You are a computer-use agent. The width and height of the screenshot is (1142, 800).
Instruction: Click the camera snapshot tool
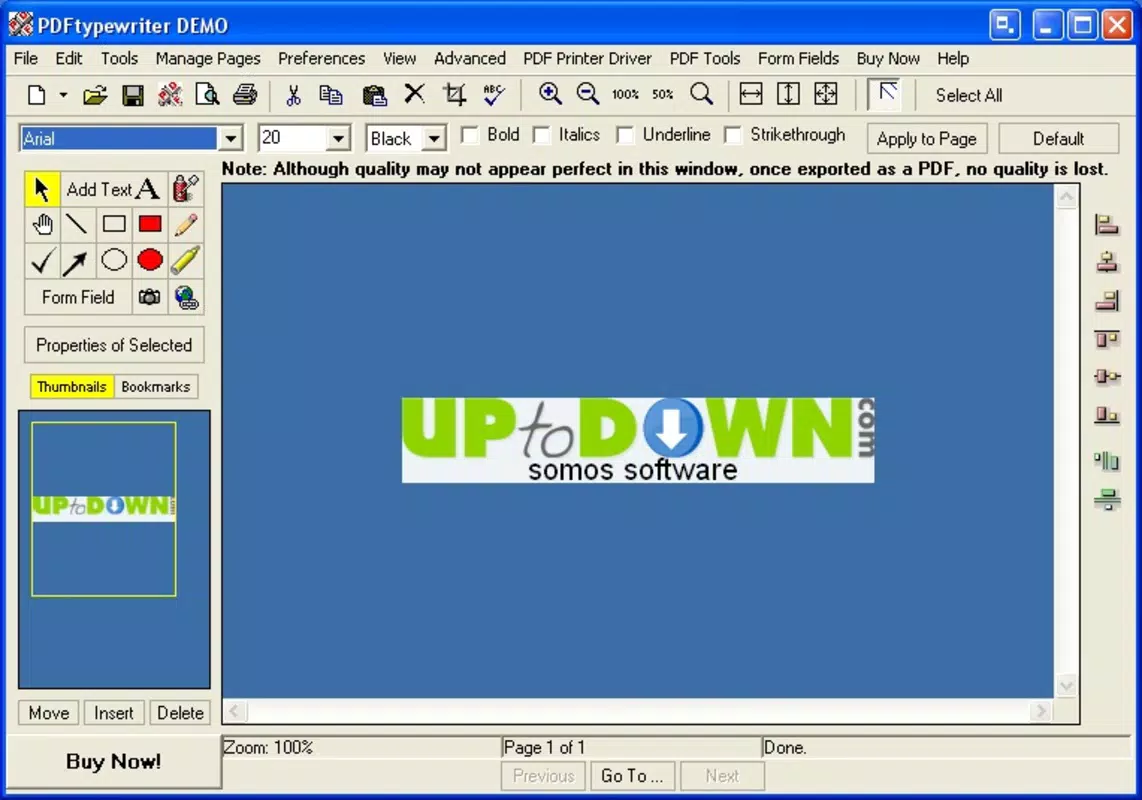coord(150,297)
